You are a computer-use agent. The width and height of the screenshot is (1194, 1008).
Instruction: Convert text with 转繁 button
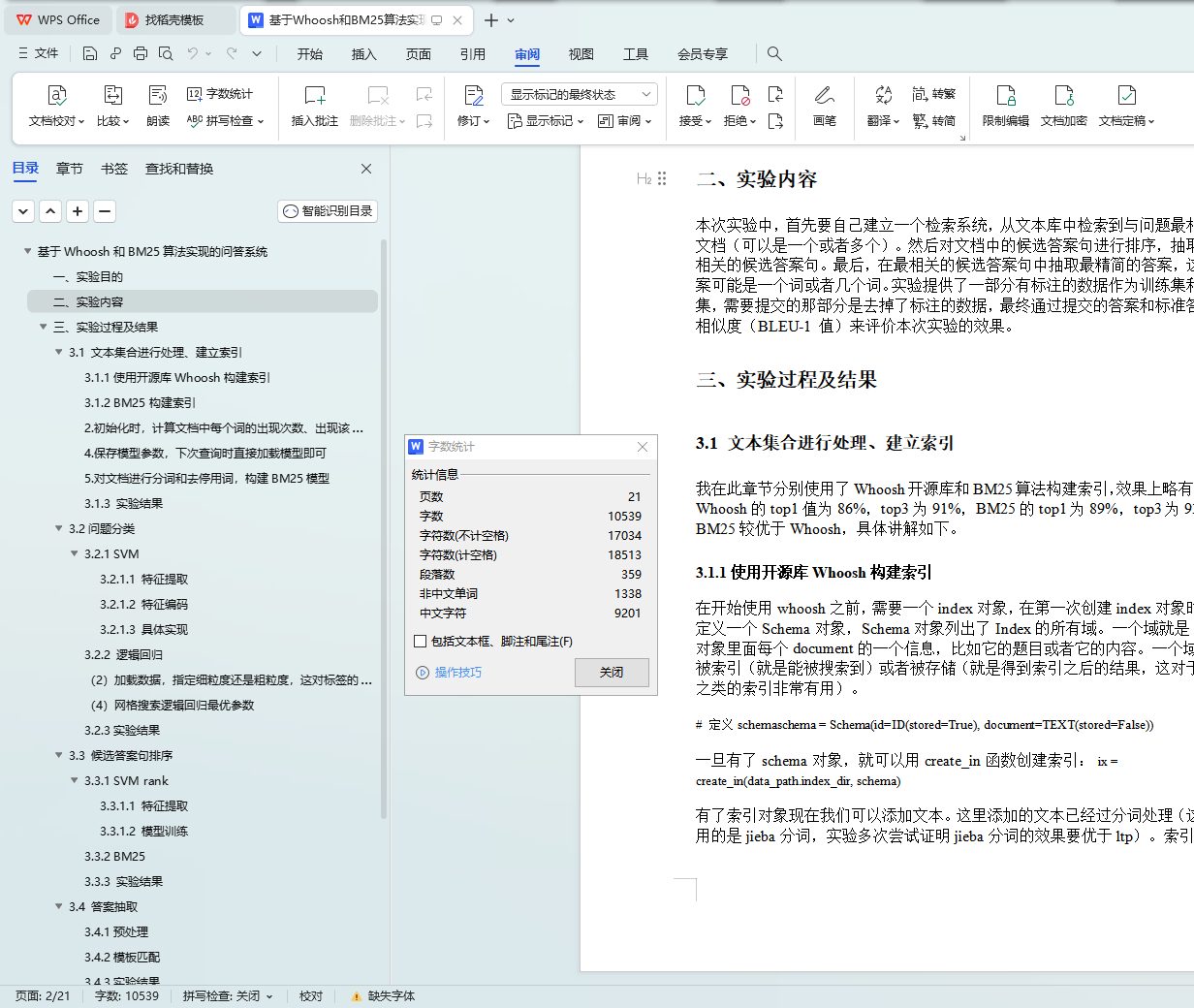934,94
